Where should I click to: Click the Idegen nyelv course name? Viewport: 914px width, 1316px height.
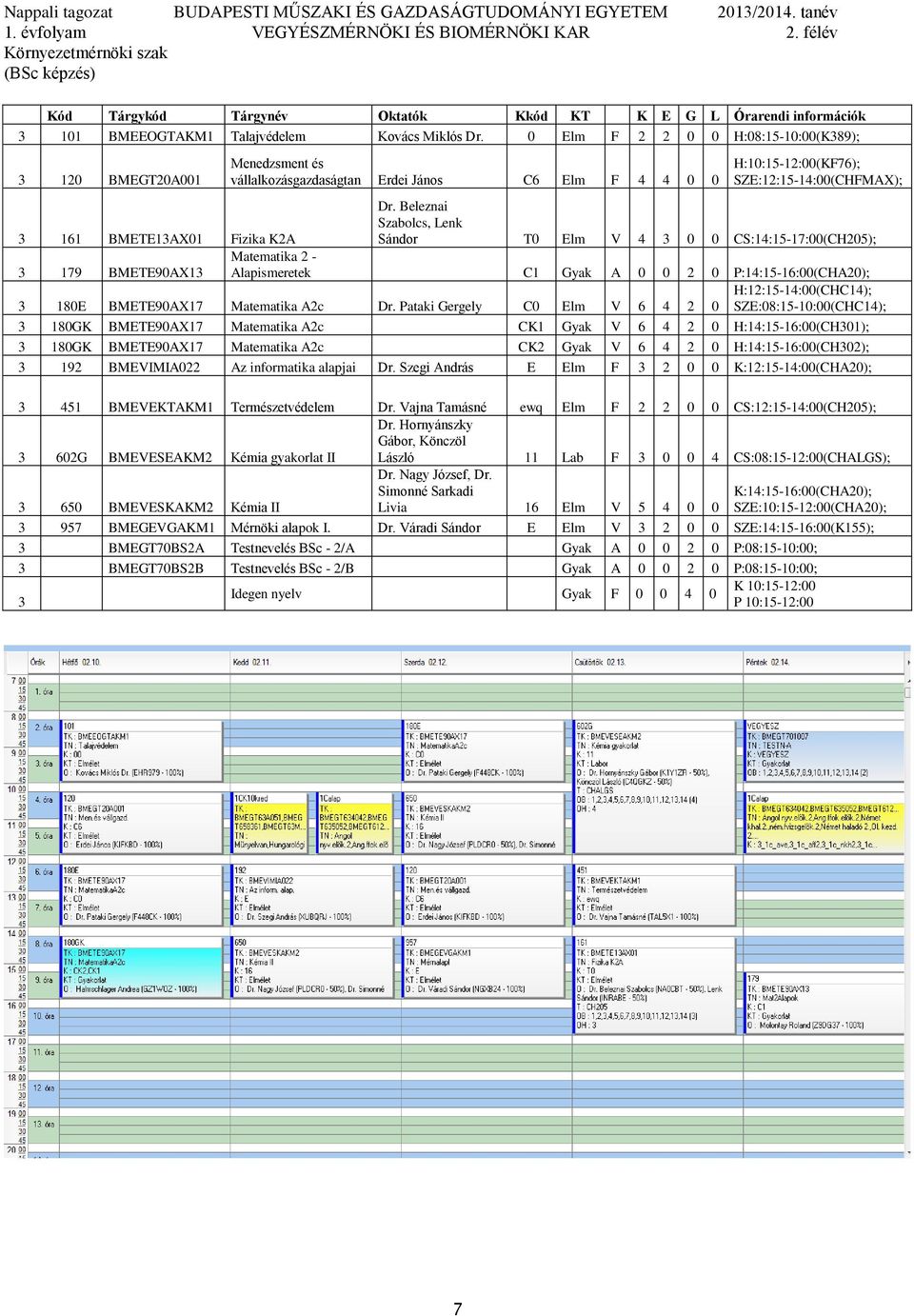[x=266, y=594]
